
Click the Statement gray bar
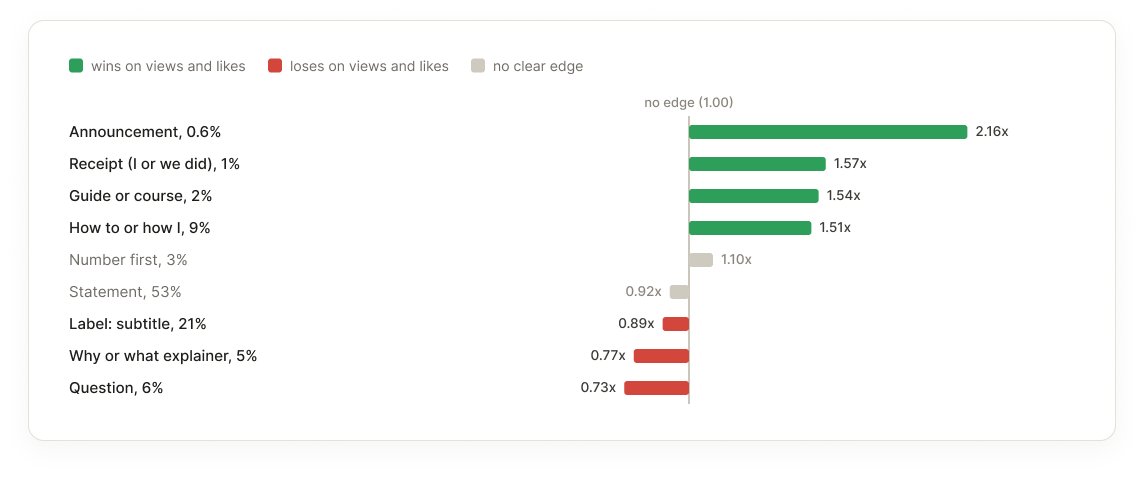(679, 292)
